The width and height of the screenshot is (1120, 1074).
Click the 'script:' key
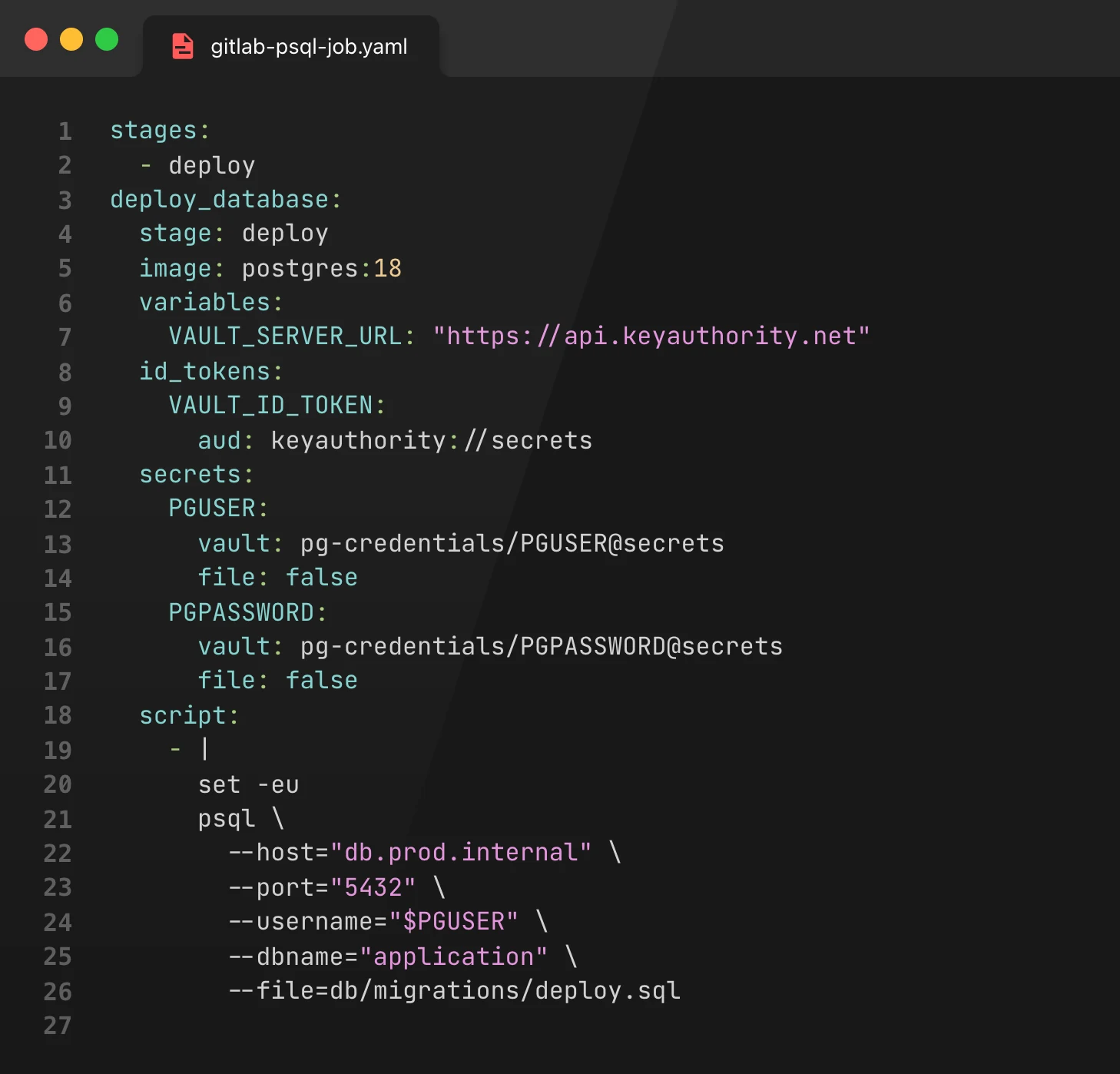click(189, 715)
